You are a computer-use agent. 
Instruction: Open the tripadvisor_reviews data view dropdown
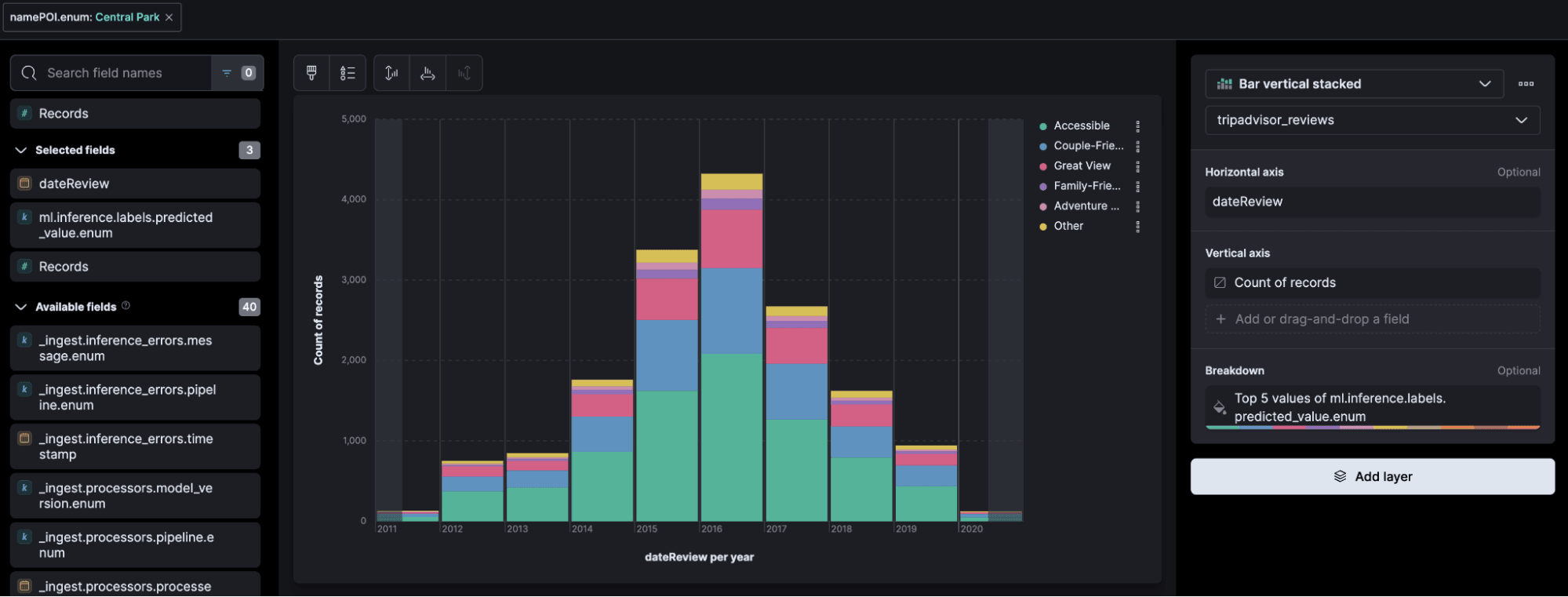pos(1372,120)
